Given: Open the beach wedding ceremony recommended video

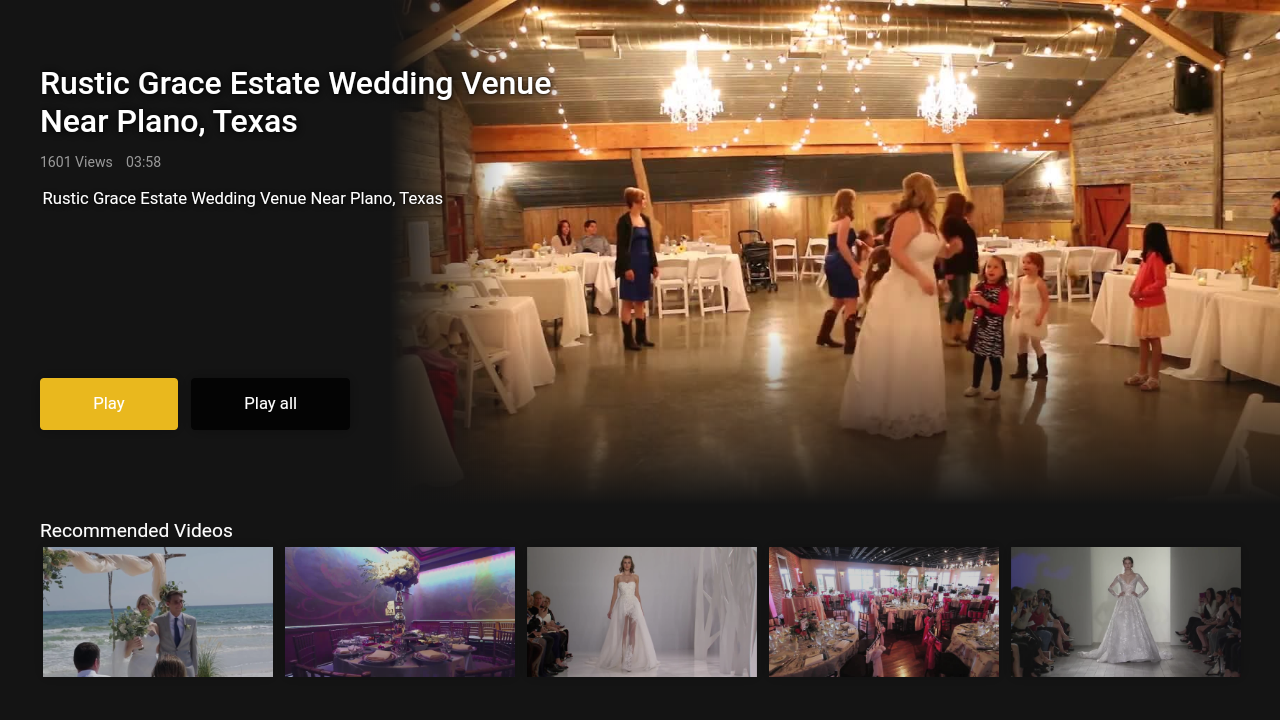Looking at the screenshot, I should coord(158,612).
